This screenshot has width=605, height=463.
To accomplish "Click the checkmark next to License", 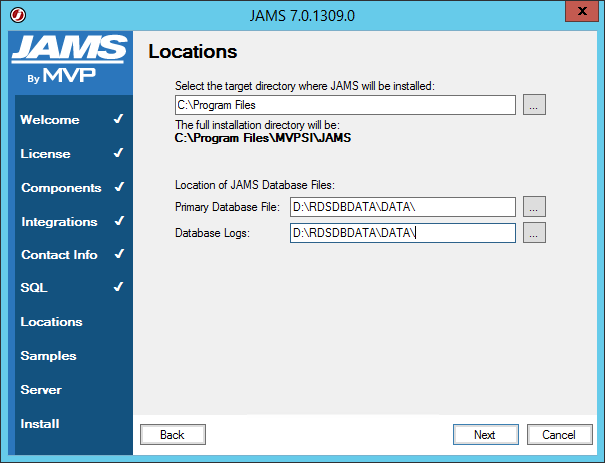I will tap(119, 153).
